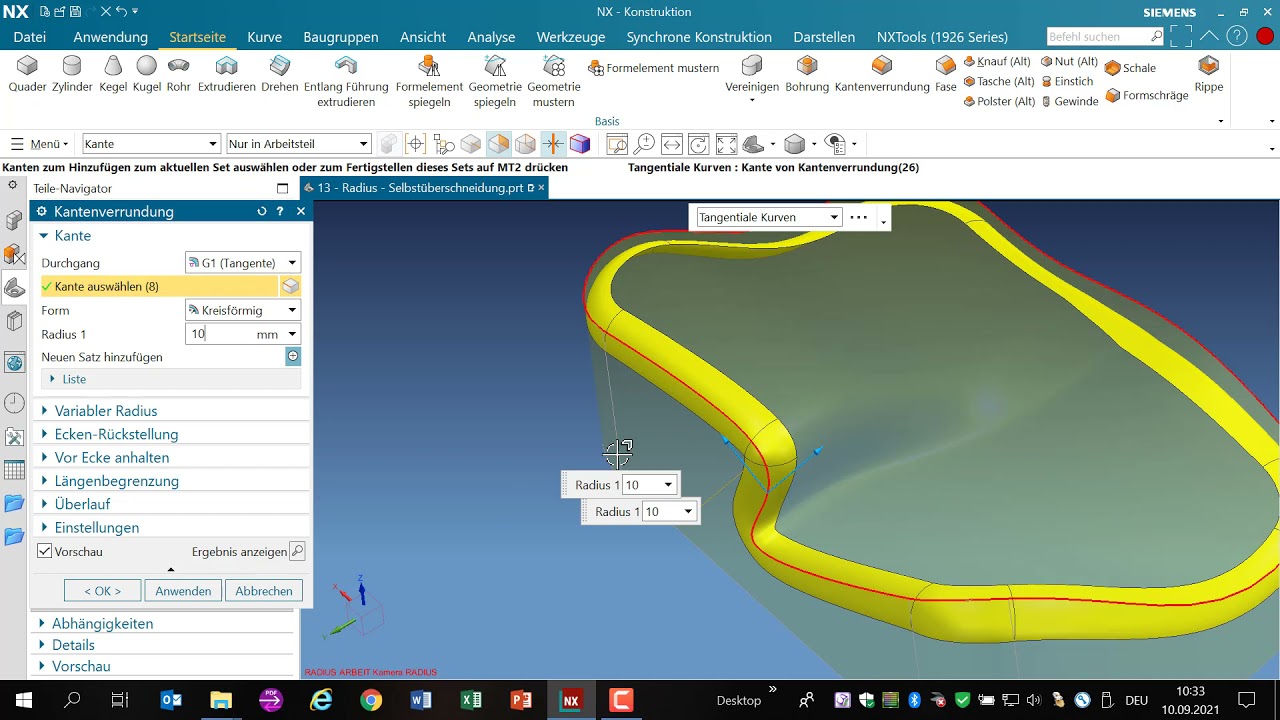The height and width of the screenshot is (720, 1280).
Task: Switch to the Kurve ribbon tab
Action: click(x=264, y=37)
